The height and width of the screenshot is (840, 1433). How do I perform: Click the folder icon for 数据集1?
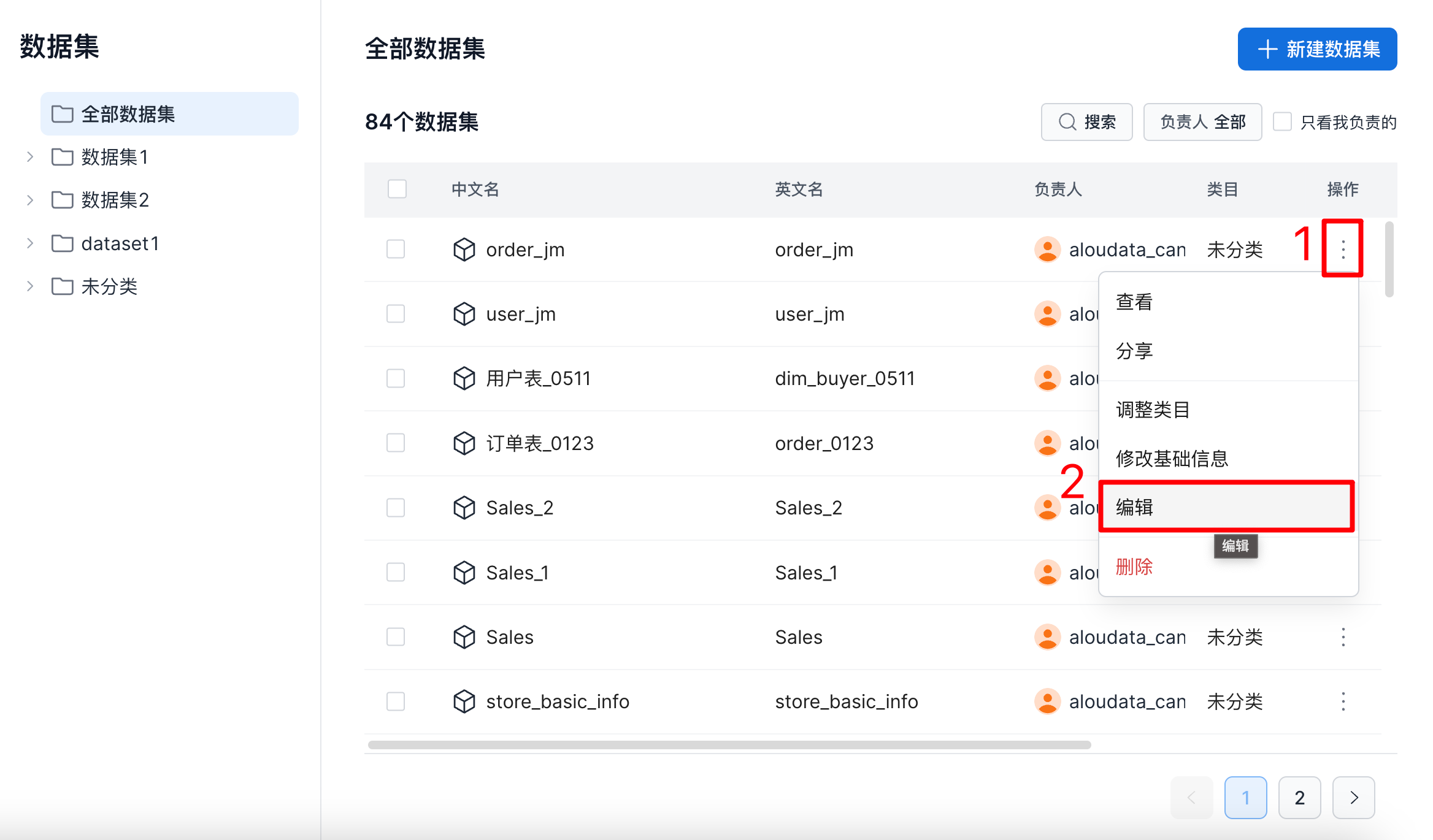[x=62, y=157]
